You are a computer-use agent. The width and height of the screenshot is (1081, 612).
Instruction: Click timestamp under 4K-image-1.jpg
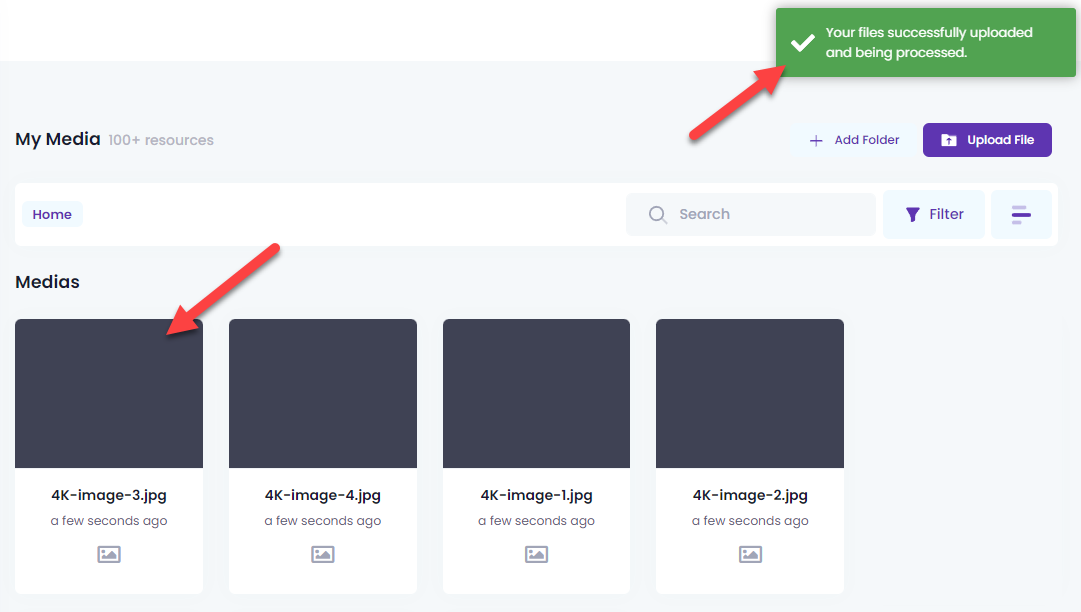[x=536, y=521]
